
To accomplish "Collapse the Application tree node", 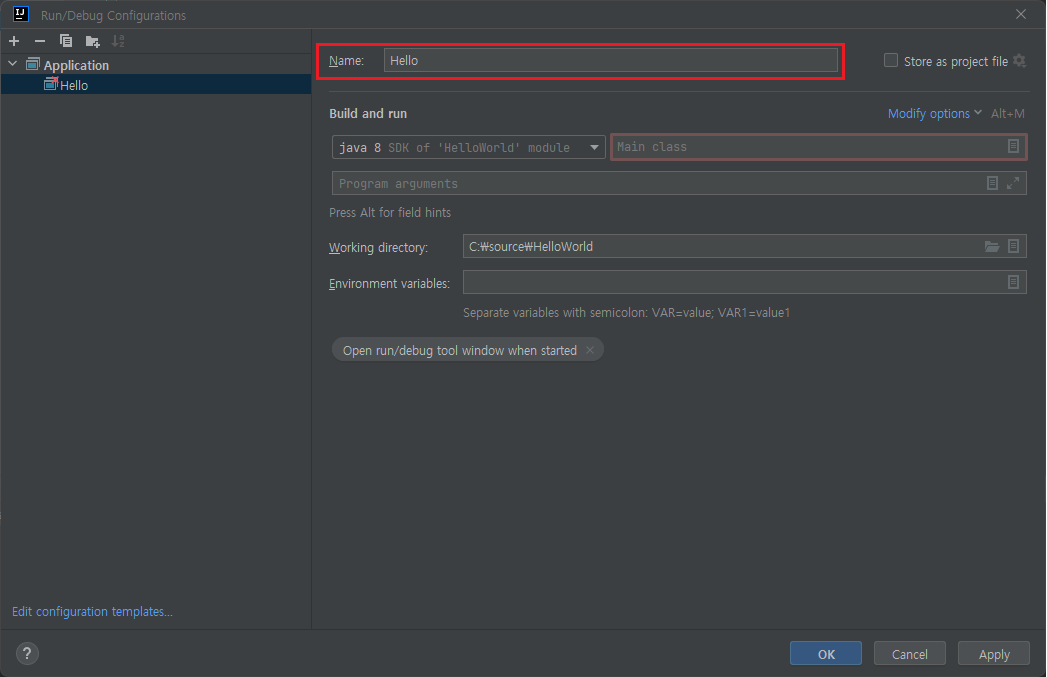I will [x=13, y=64].
